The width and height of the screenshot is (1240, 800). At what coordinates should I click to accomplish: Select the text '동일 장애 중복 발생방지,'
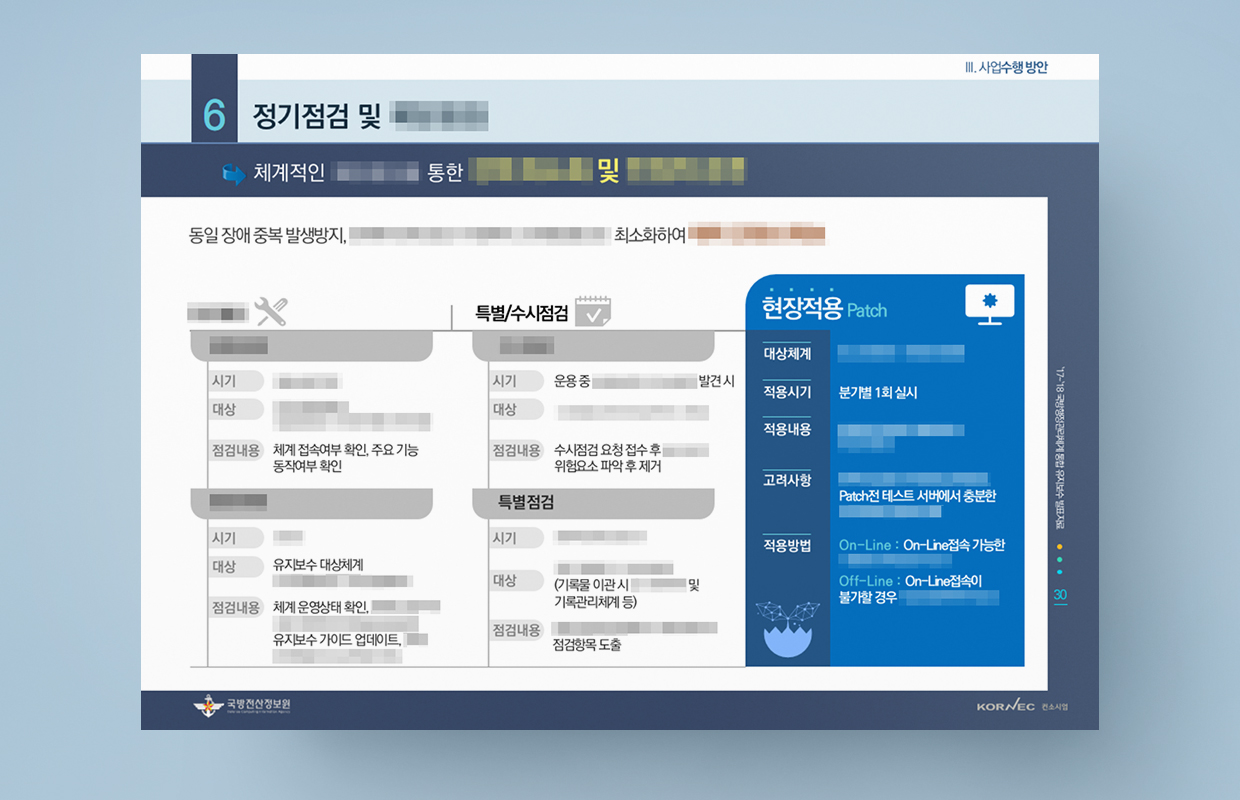267,236
